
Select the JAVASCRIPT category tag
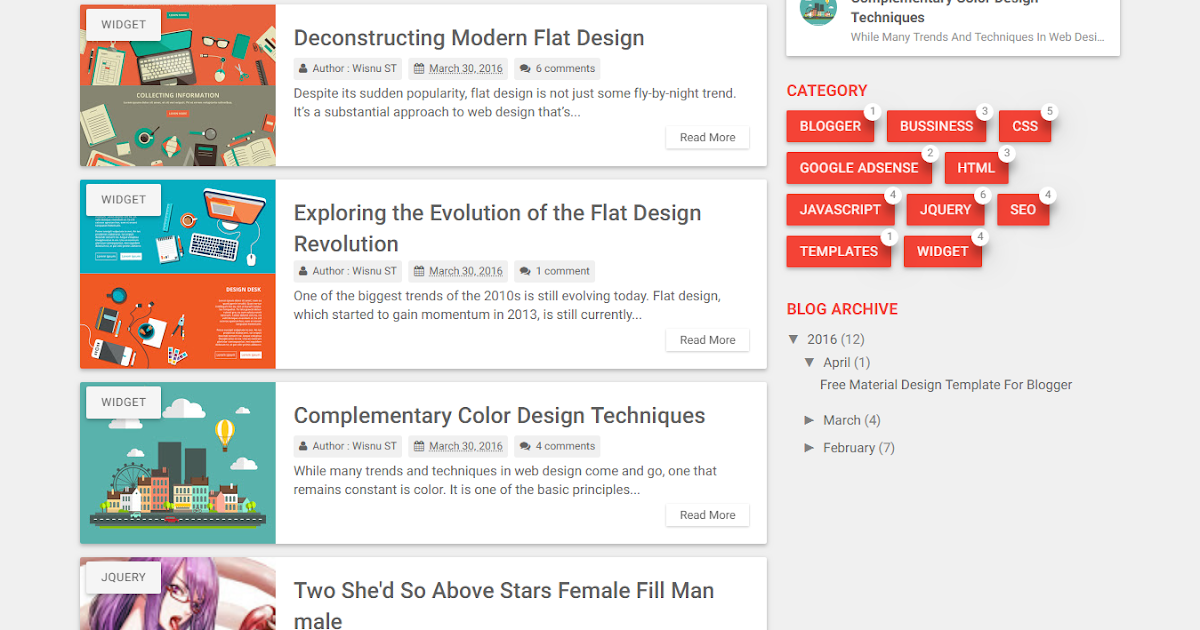click(841, 209)
